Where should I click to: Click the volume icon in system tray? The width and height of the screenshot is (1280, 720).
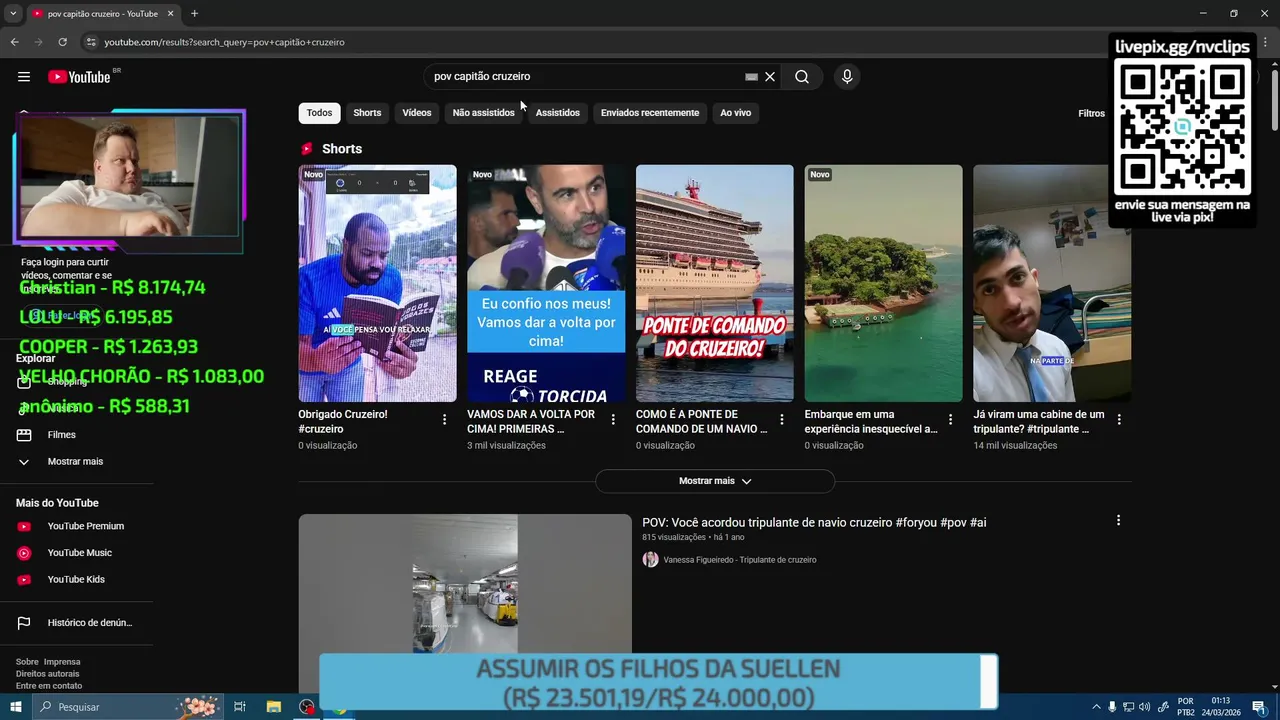point(1144,707)
